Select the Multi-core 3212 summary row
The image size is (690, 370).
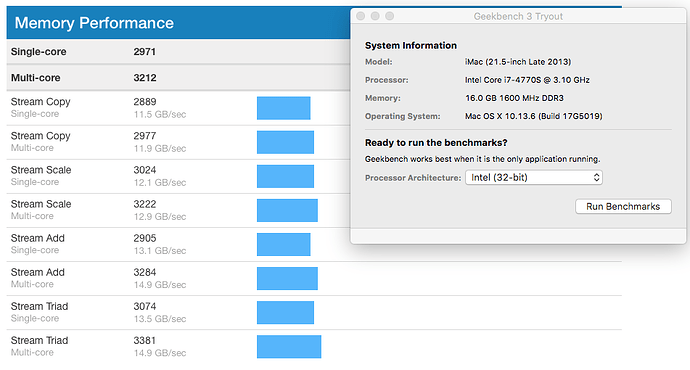tap(178, 78)
